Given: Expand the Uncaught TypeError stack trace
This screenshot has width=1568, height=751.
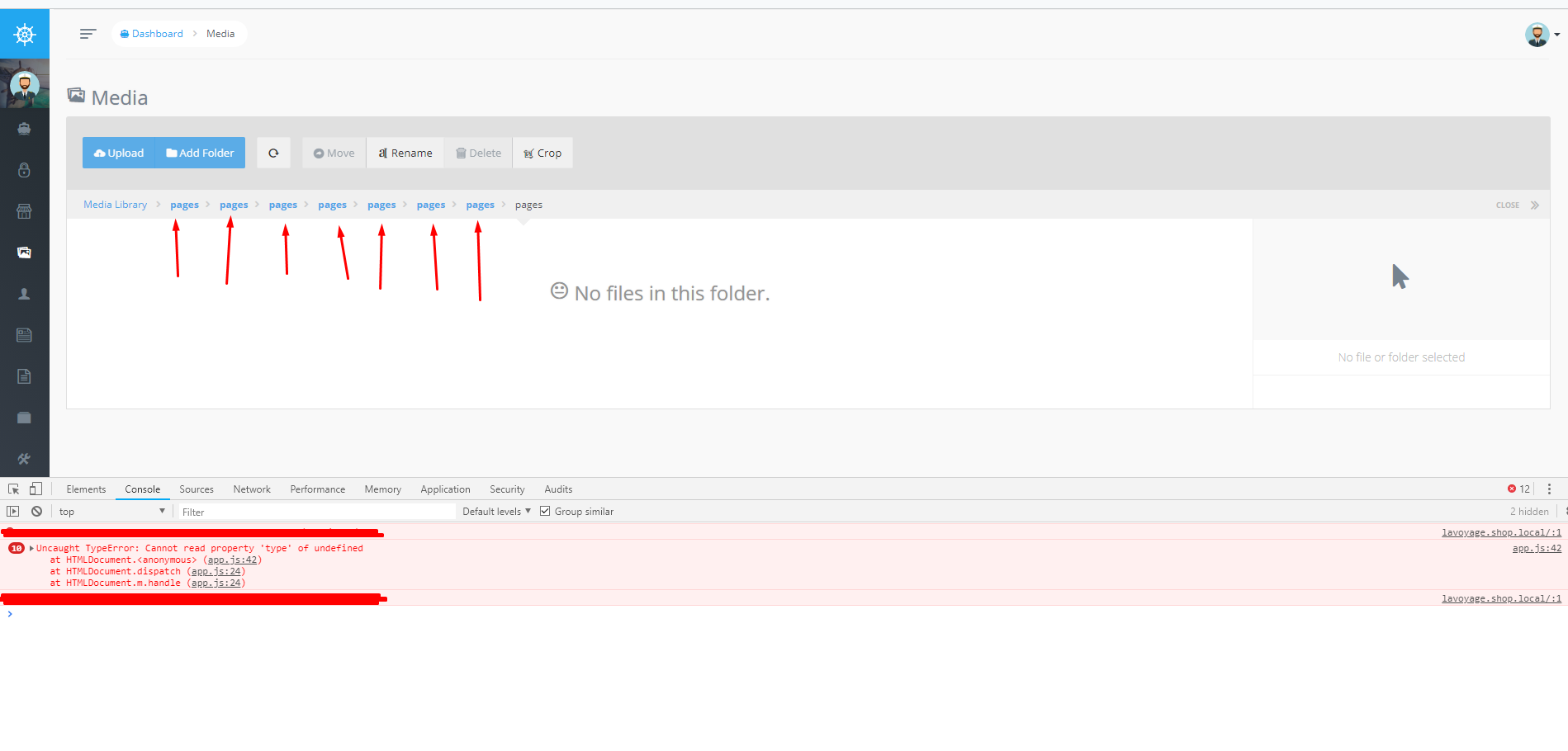Looking at the screenshot, I should [31, 547].
